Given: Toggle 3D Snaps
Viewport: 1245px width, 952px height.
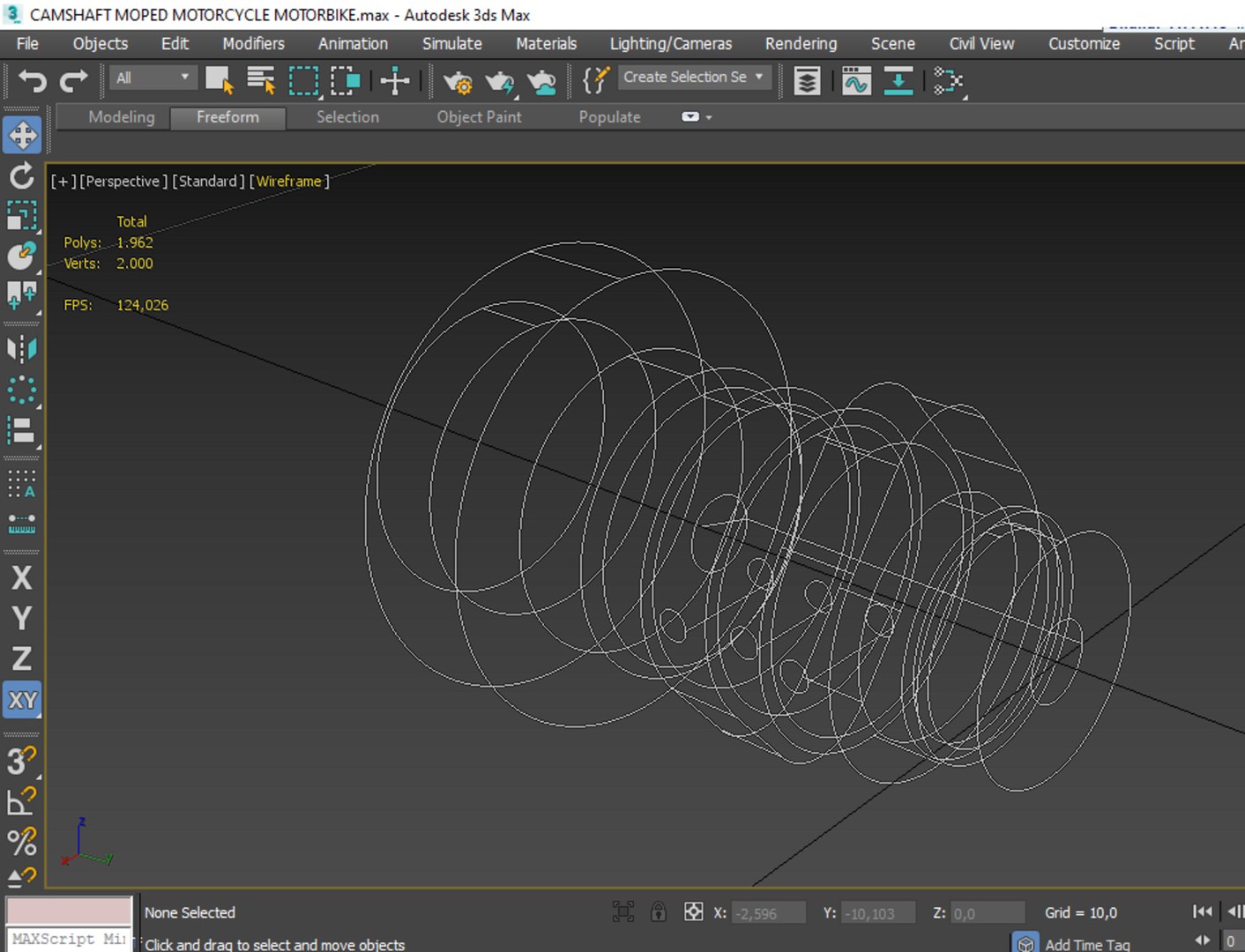Looking at the screenshot, I should [x=22, y=760].
